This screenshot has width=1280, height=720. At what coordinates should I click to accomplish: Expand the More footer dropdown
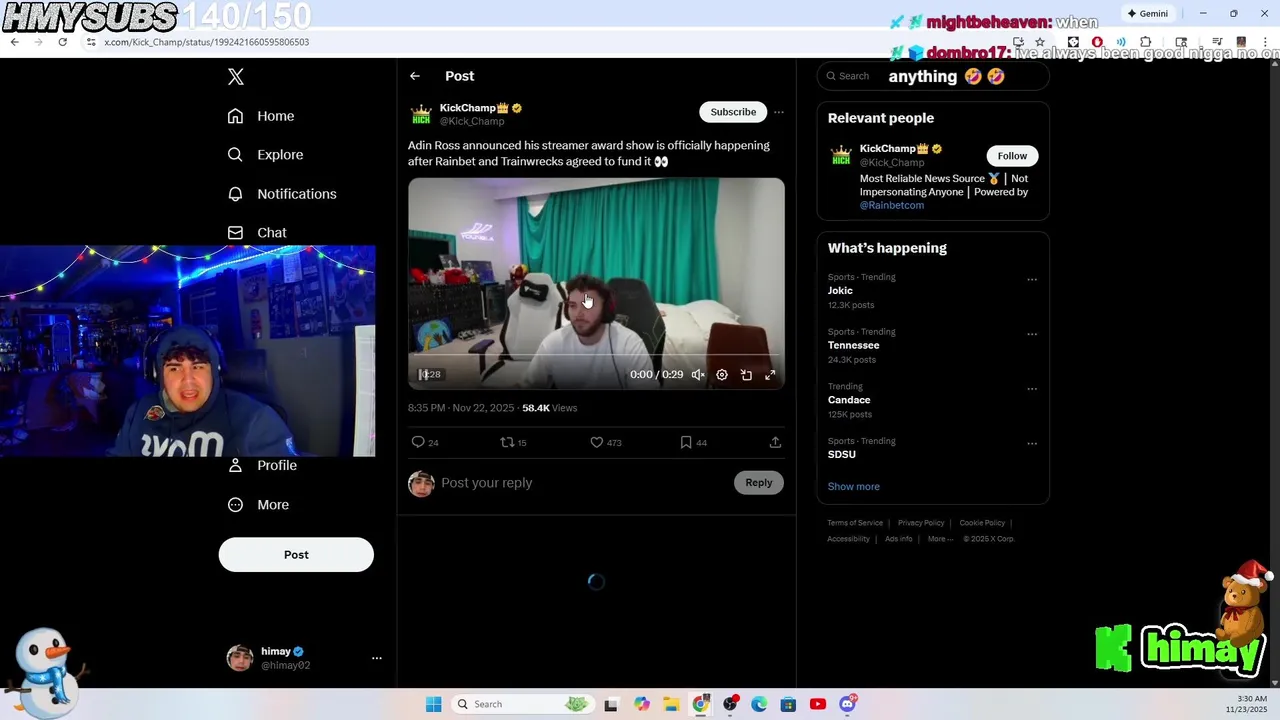coord(940,539)
